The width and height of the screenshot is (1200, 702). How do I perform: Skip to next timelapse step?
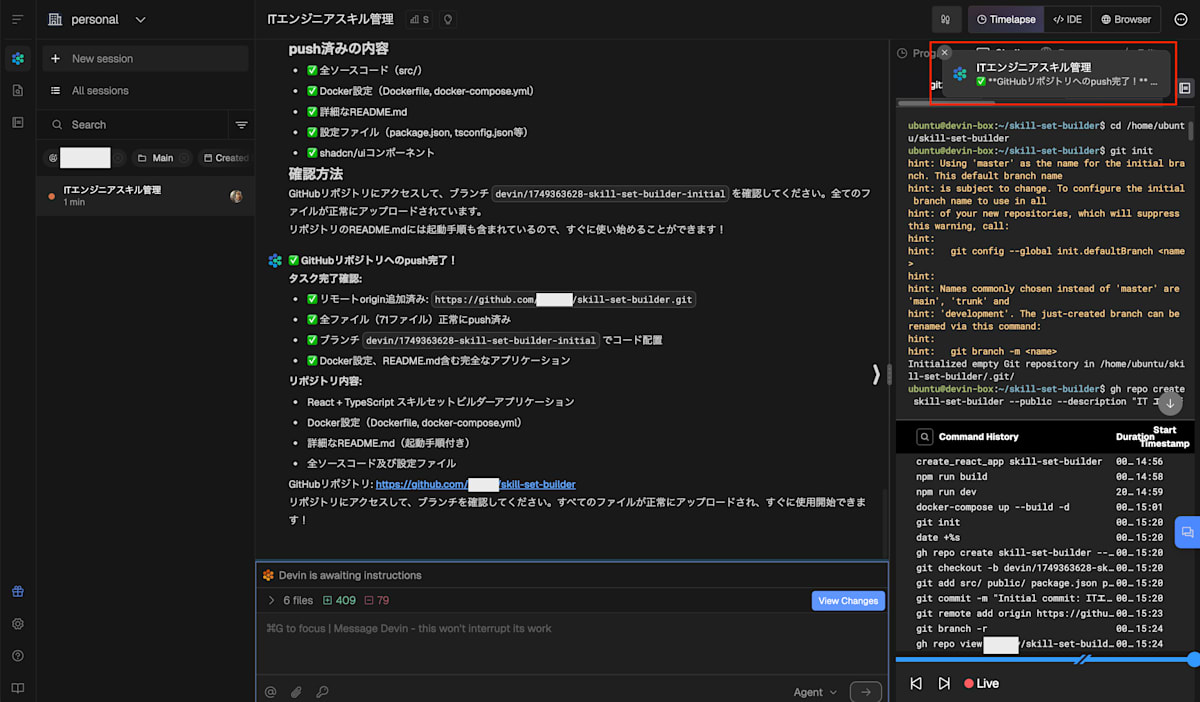[944, 684]
